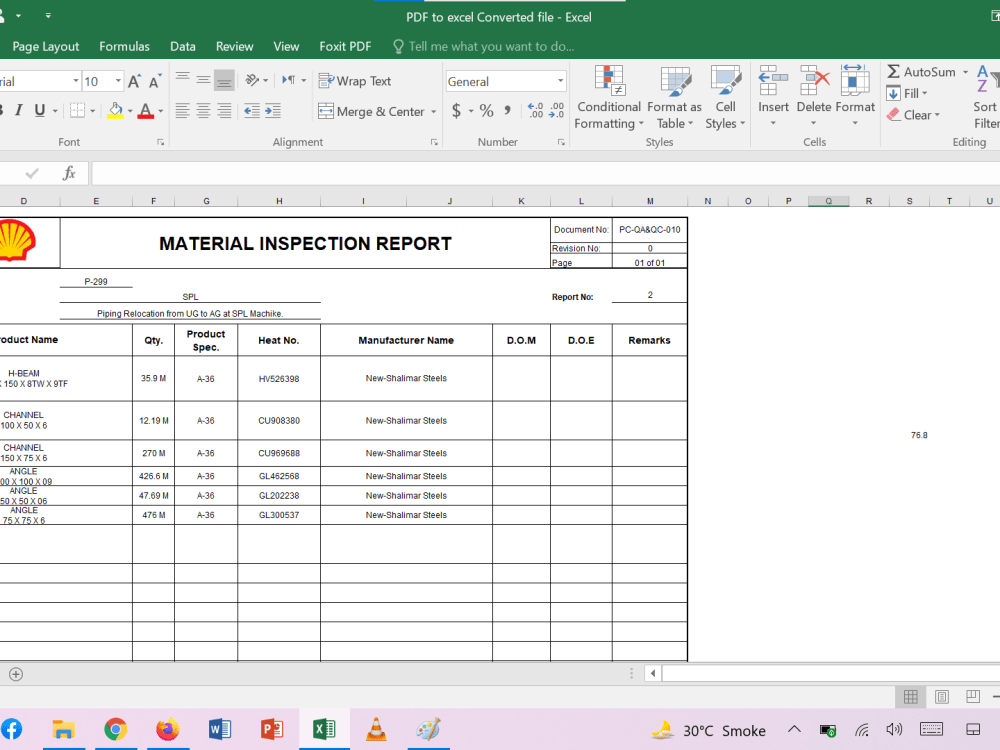This screenshot has width=1000, height=750.
Task: Toggle italic formatting
Action: [19, 110]
